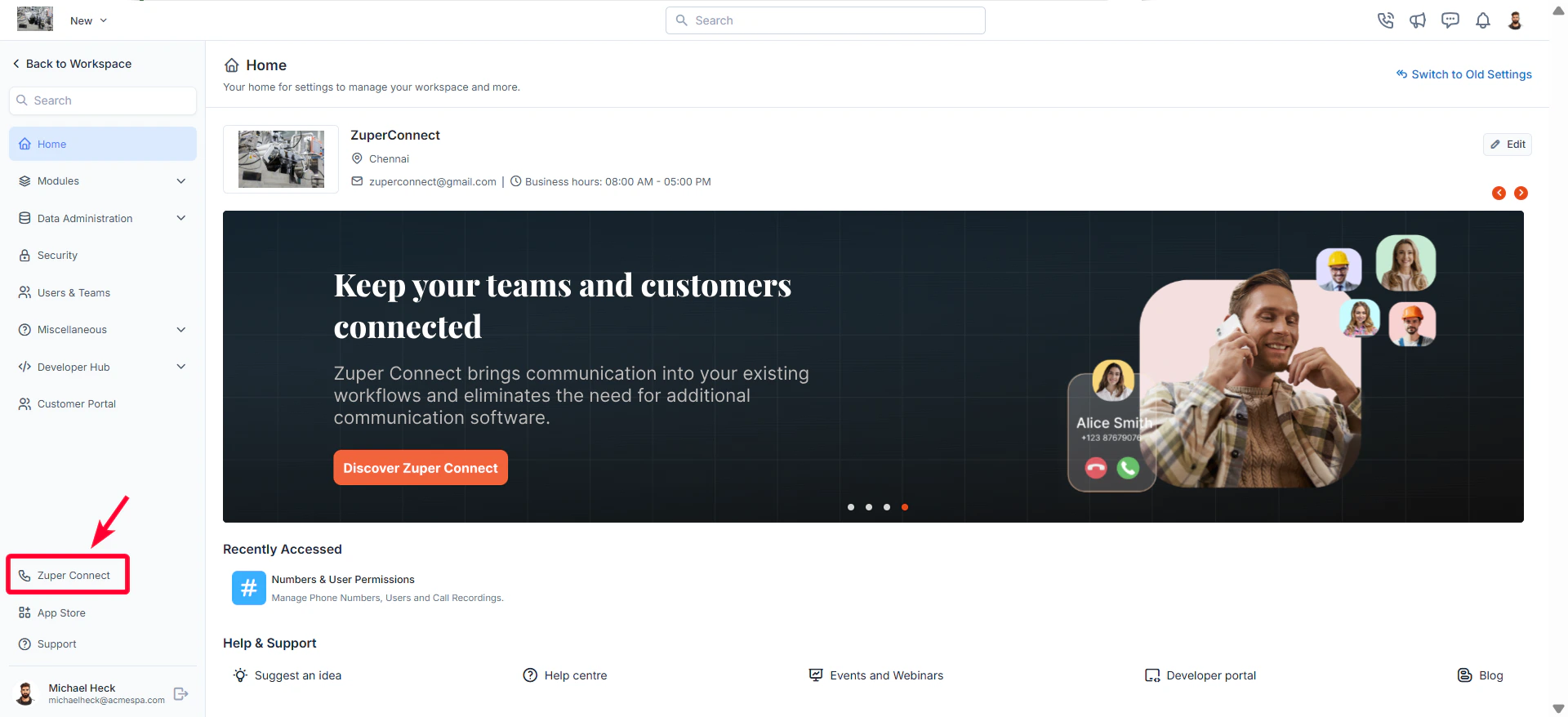Click the ZuperConnect company image thumbnail
The image size is (1568, 717).
[281, 159]
